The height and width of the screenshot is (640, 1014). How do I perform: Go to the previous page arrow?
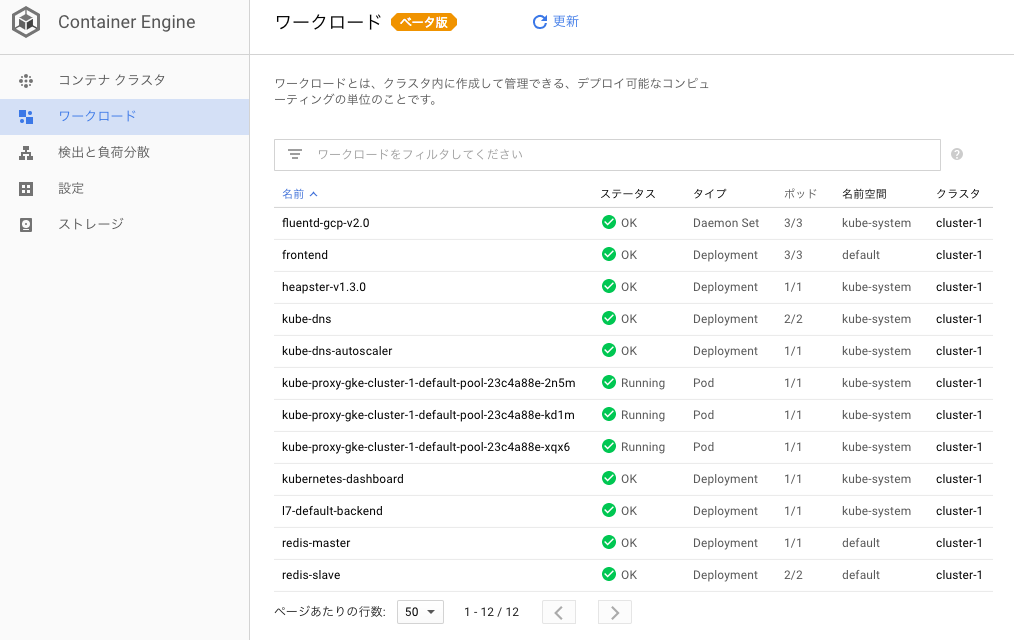[559, 612]
